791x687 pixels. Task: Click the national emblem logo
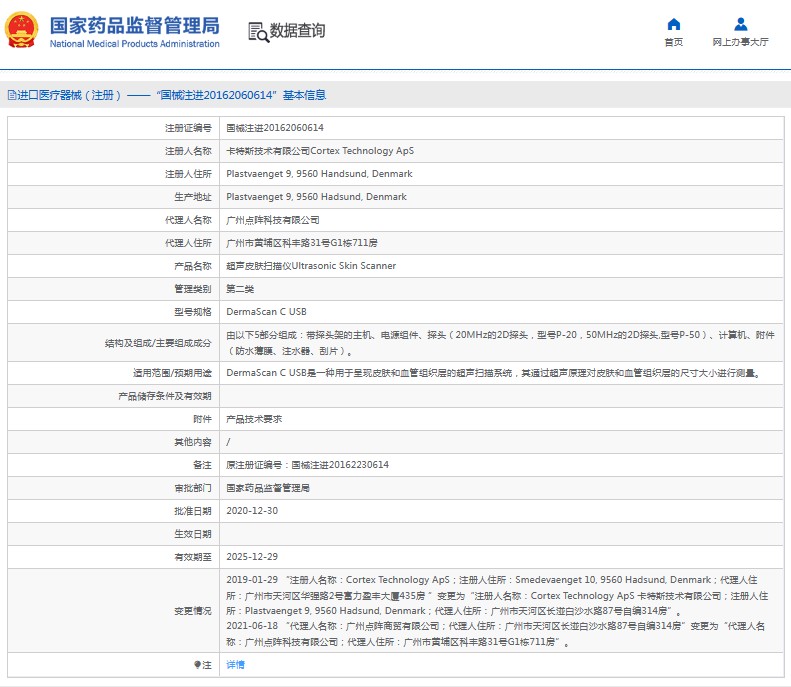point(21,30)
